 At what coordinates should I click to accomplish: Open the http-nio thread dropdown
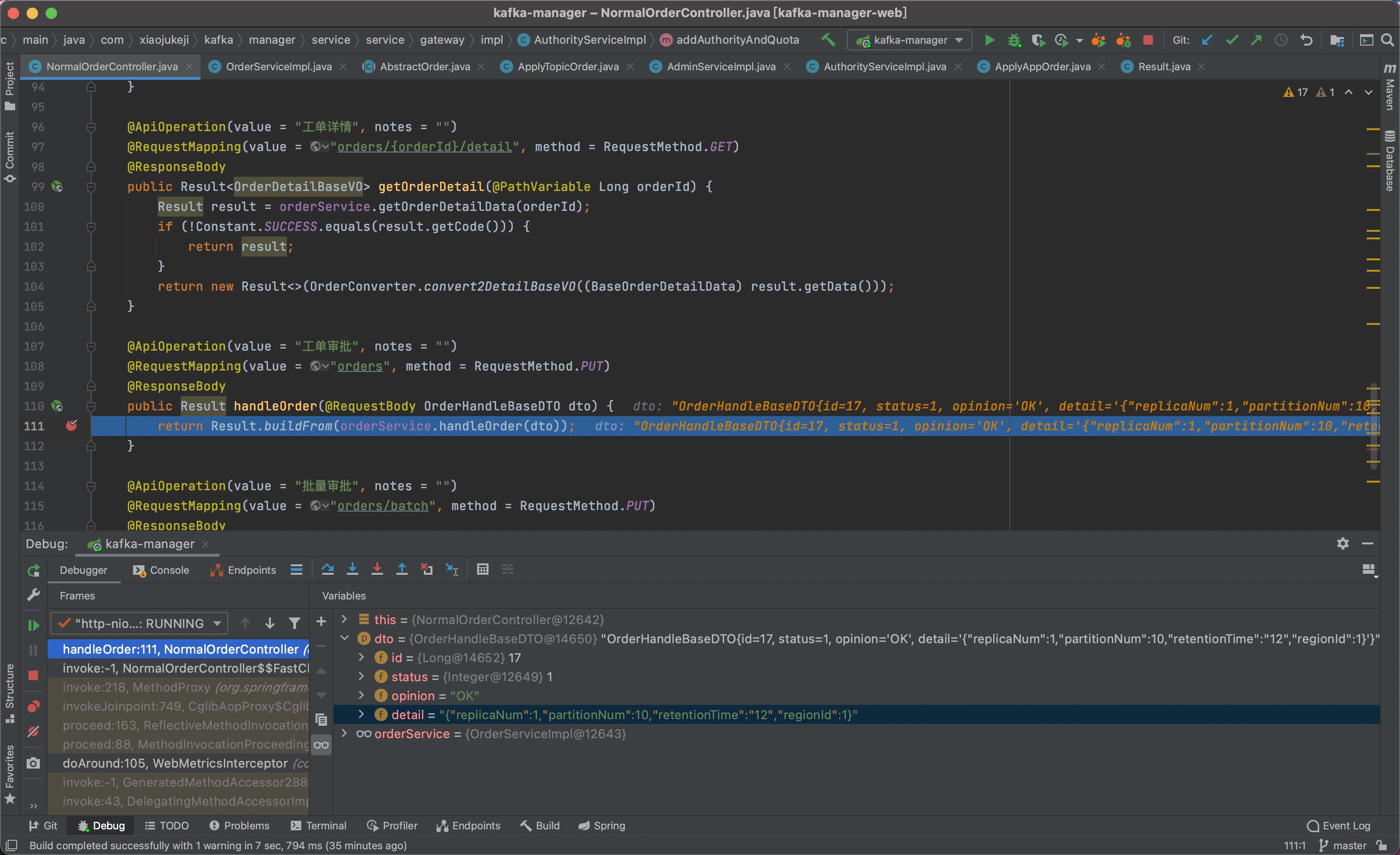coord(139,623)
